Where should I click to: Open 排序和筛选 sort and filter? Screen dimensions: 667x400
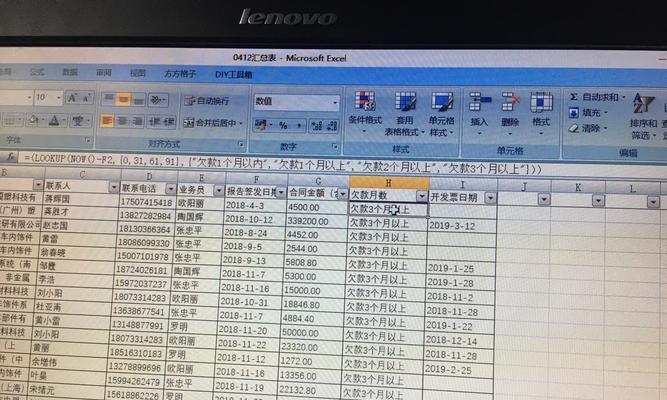point(643,116)
